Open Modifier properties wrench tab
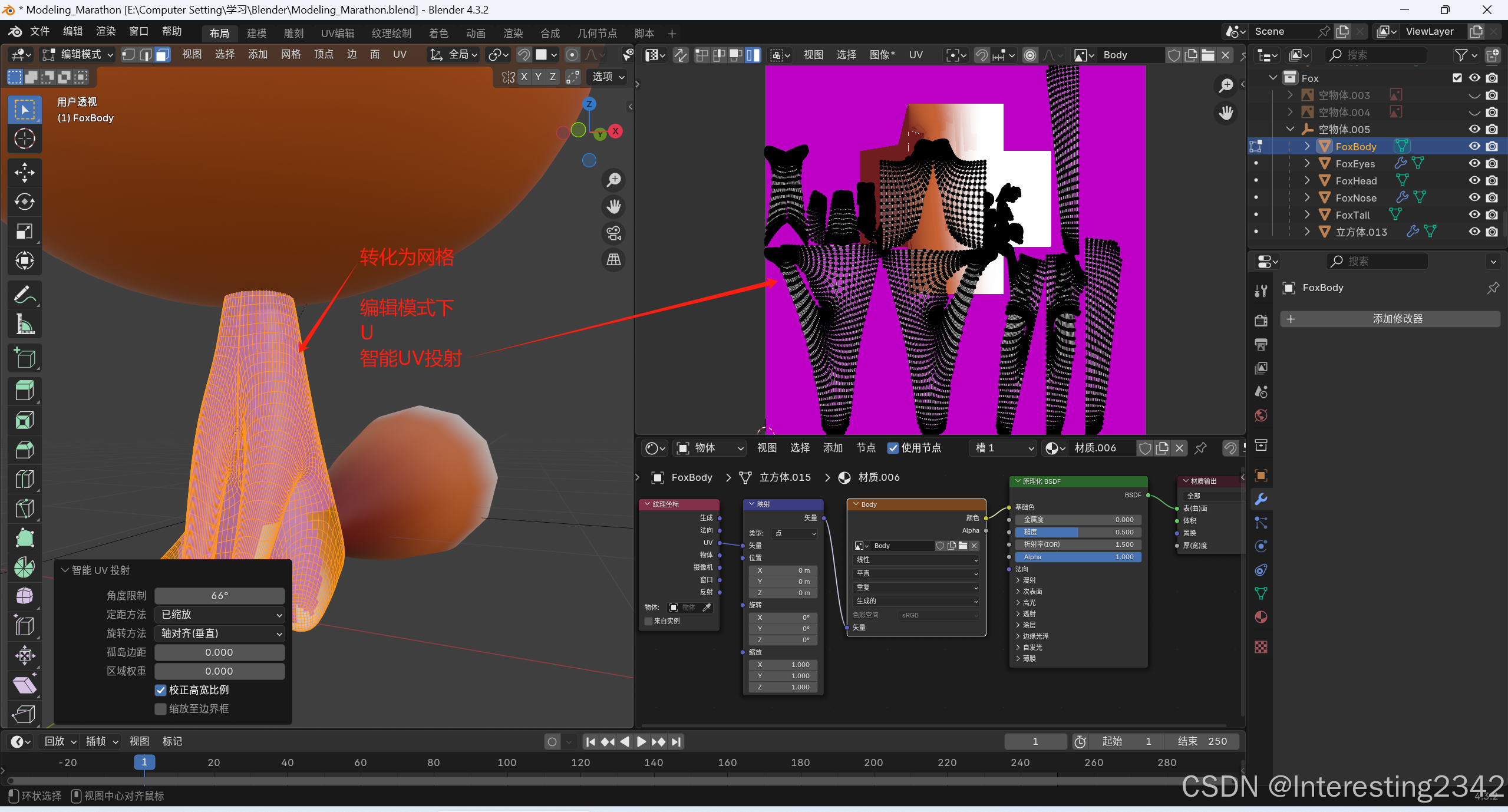The image size is (1508, 812). coord(1261,499)
